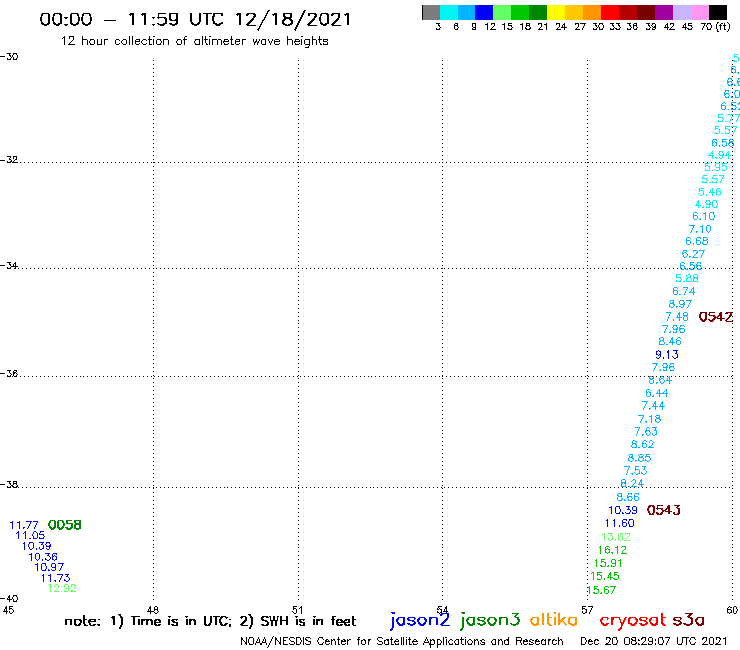This screenshot has height=650, width=740.
Task: Click the note about UTC time and SWH feet
Action: (x=210, y=621)
